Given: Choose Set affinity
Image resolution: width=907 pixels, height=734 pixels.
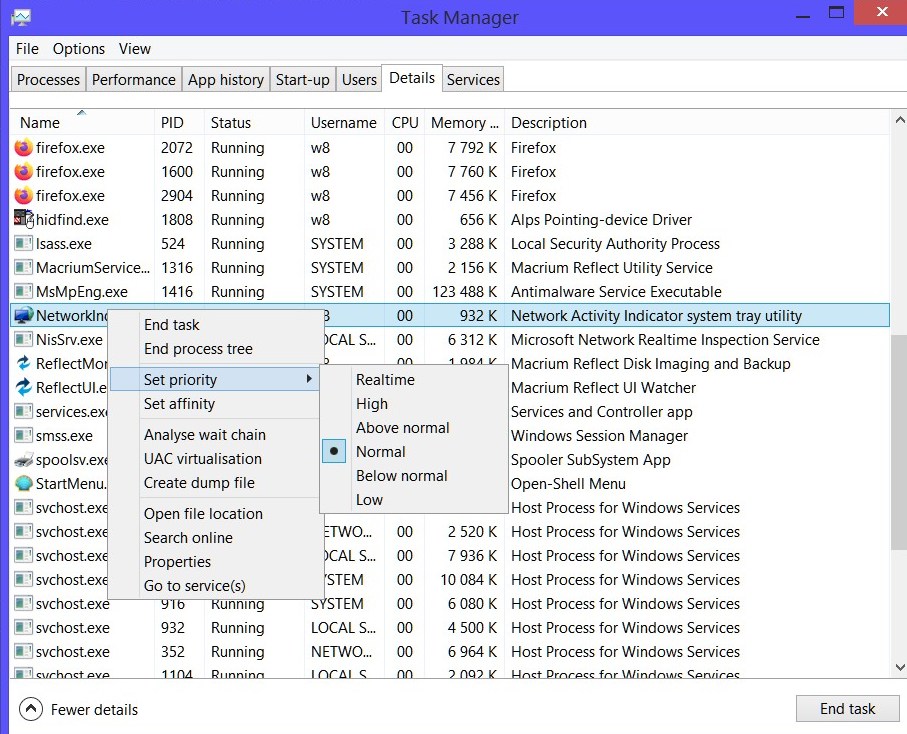Looking at the screenshot, I should coord(179,404).
